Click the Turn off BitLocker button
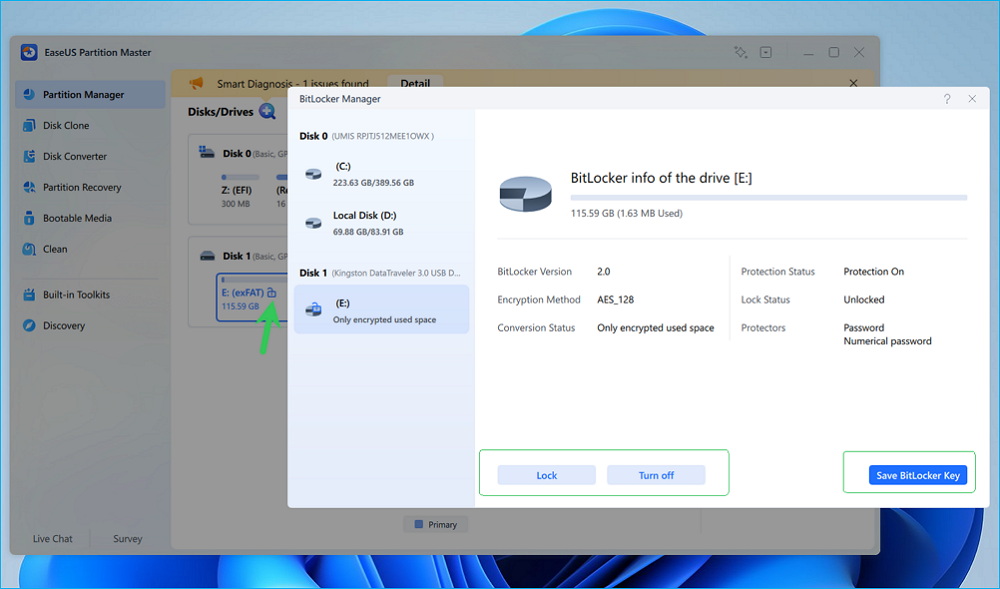1000x589 pixels. click(x=656, y=475)
